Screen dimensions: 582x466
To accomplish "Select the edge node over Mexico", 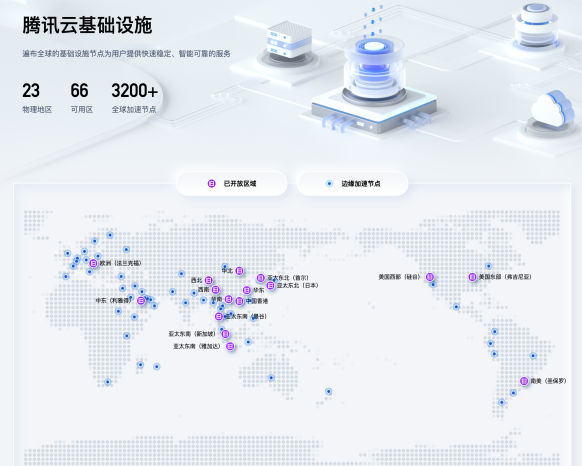I will click(457, 307).
